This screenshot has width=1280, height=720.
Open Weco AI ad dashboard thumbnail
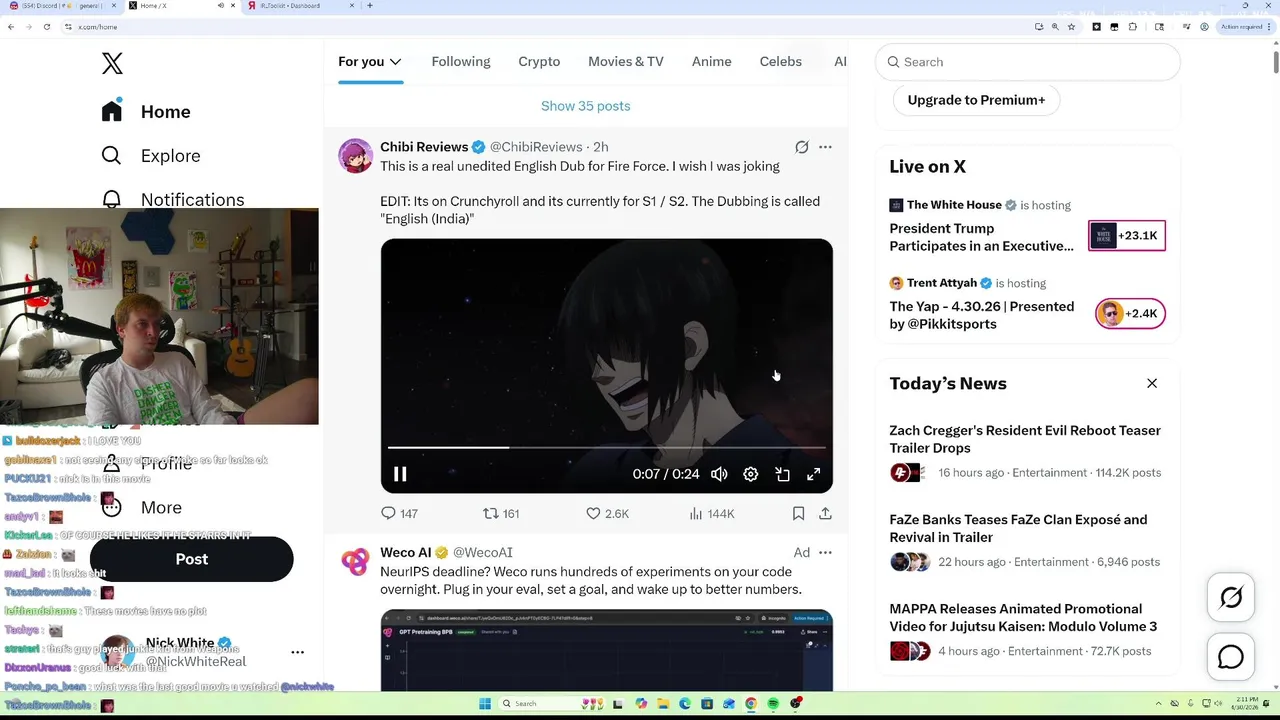[x=607, y=650]
